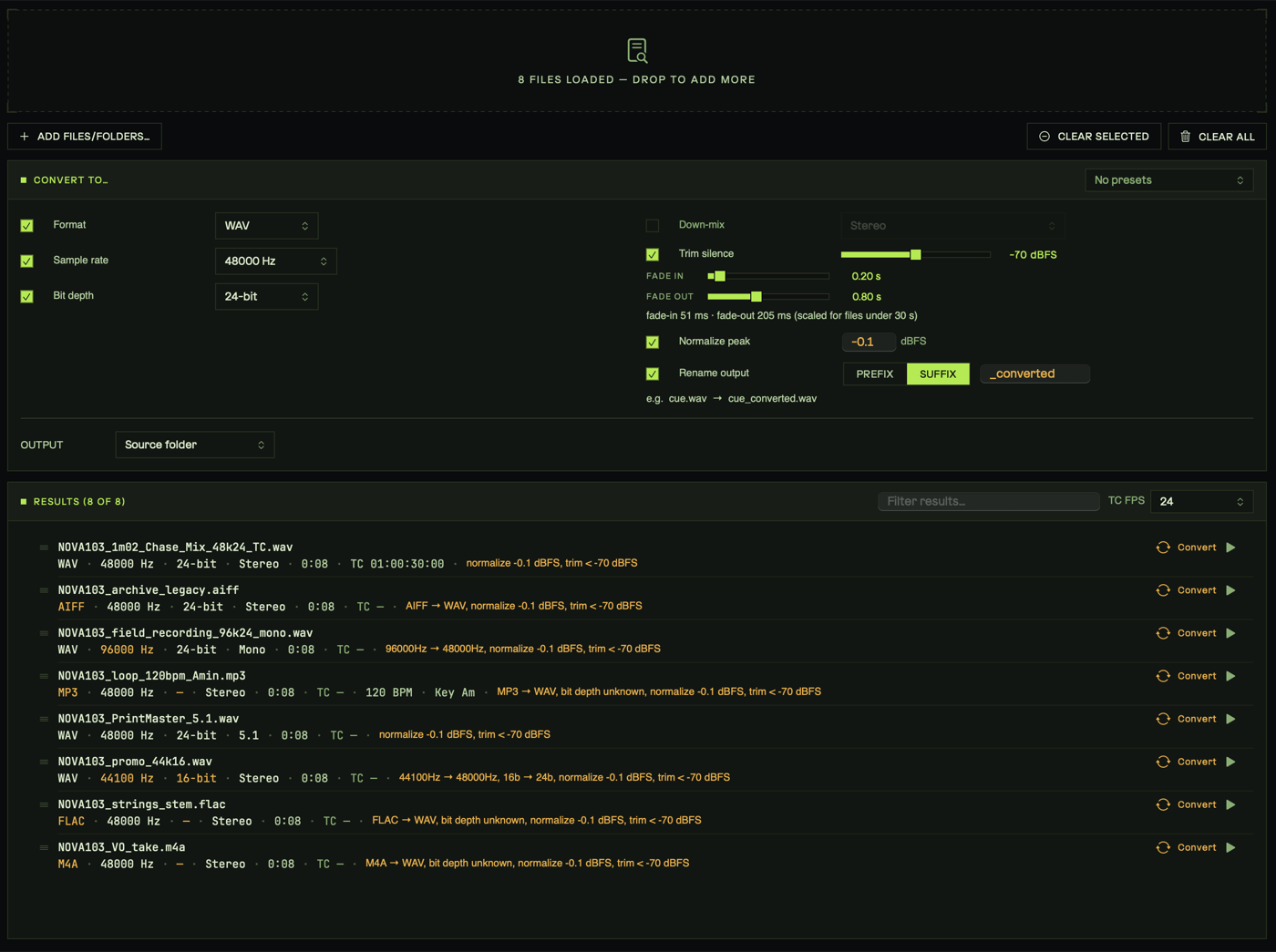Edit the _converted suffix text field
The height and width of the screenshot is (952, 1276).
(1034, 374)
